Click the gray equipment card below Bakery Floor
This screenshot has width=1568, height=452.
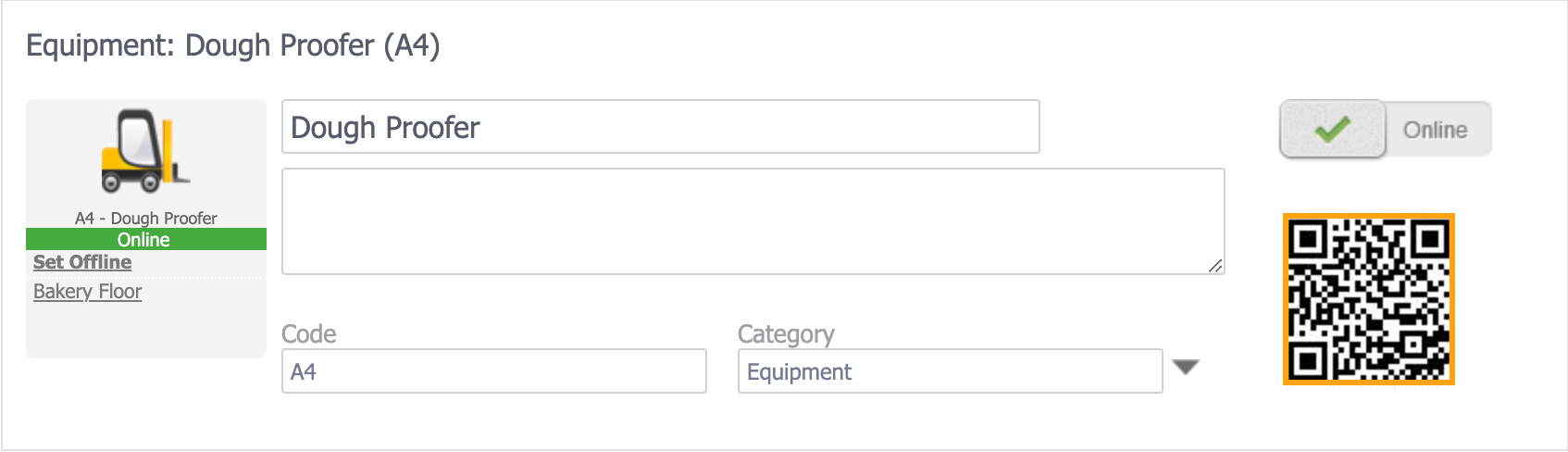point(146,331)
